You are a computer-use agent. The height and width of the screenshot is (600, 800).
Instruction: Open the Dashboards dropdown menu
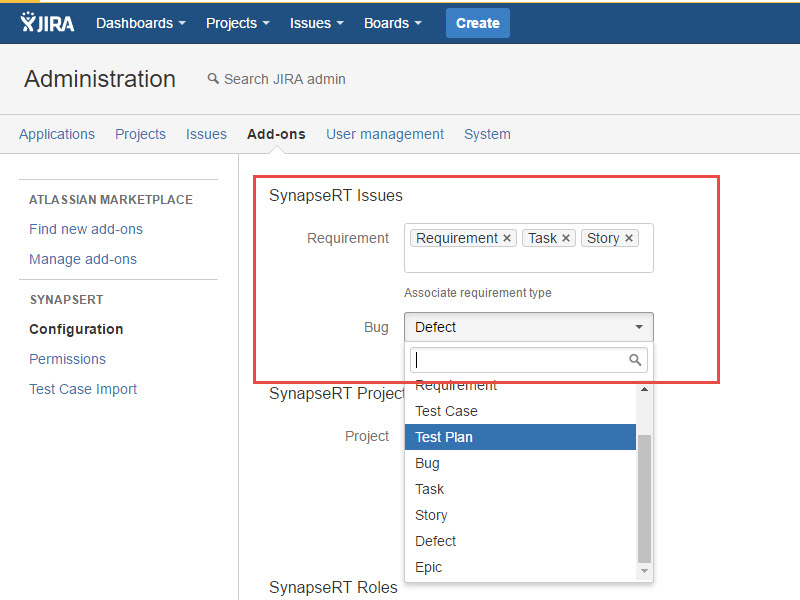tap(141, 23)
